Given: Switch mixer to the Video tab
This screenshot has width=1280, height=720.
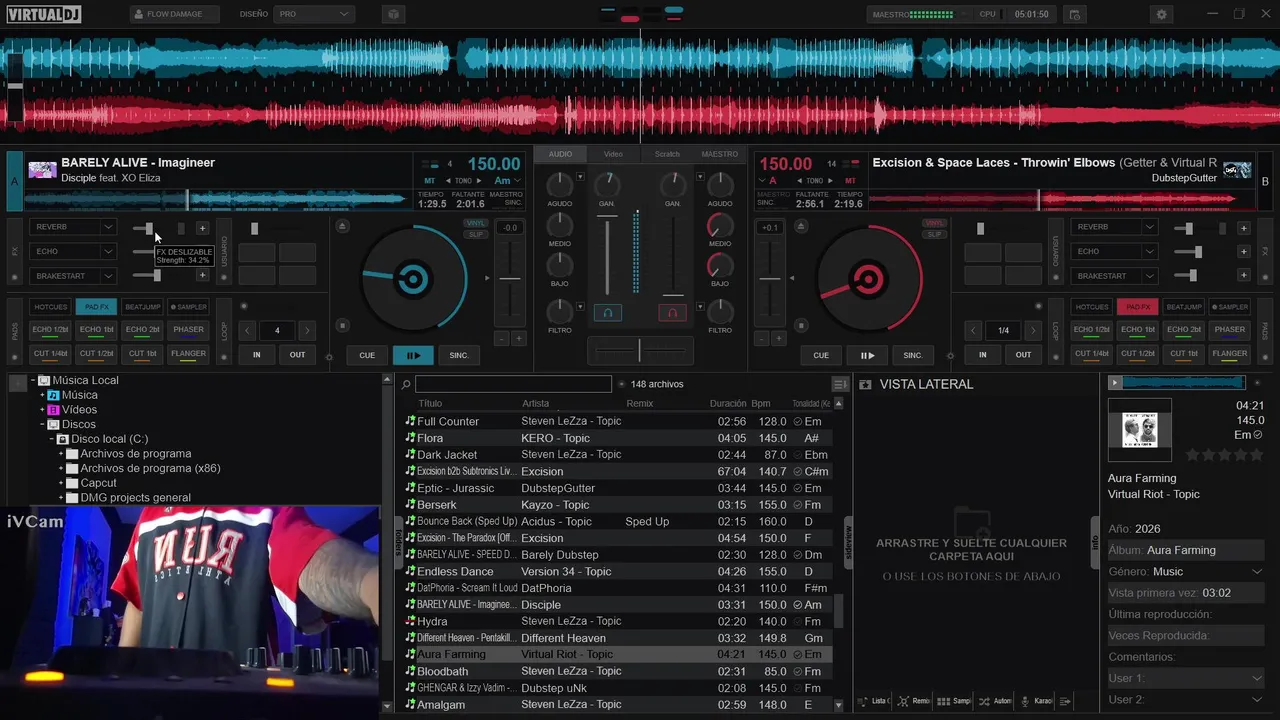Looking at the screenshot, I should 613,154.
